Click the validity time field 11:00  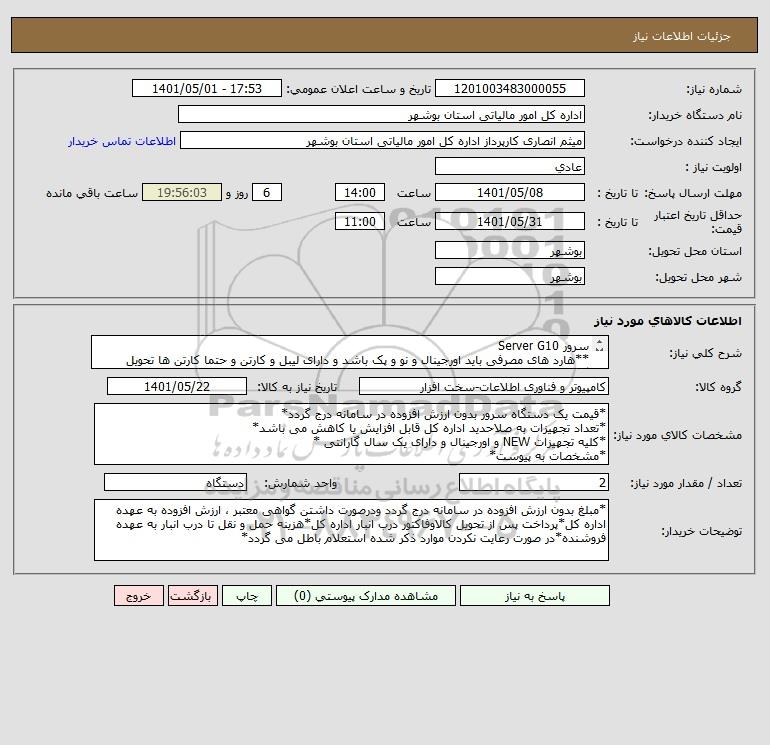(x=359, y=221)
